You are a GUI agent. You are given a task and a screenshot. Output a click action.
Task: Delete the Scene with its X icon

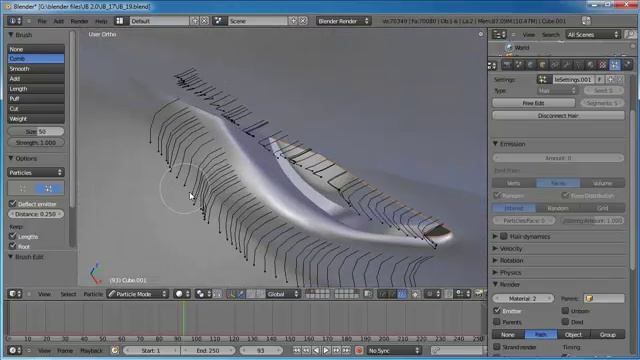coord(303,21)
